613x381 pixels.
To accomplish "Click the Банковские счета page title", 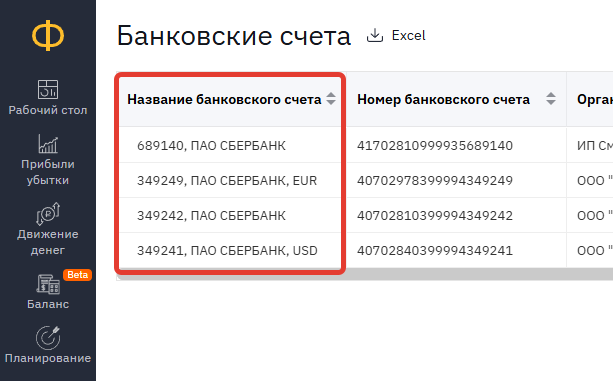I will click(234, 36).
